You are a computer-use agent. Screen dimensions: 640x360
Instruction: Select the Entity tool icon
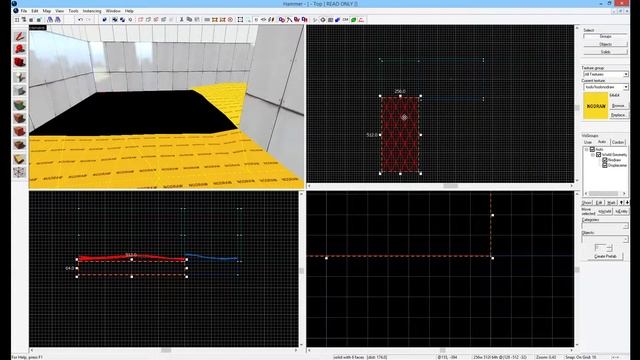19,77
